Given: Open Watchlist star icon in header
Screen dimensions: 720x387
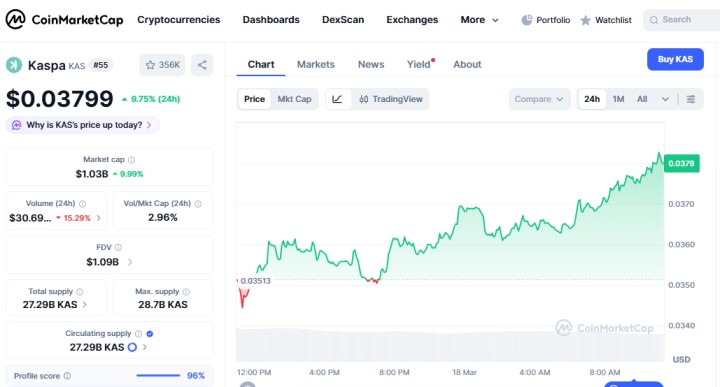Looking at the screenshot, I should pos(585,20).
